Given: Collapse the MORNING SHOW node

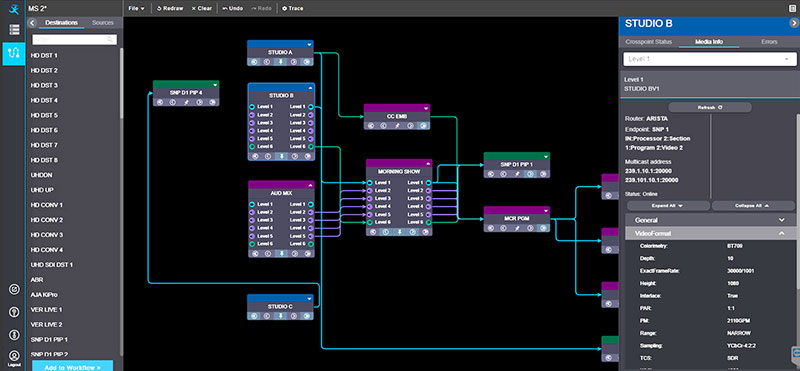Looking at the screenshot, I should (427, 163).
